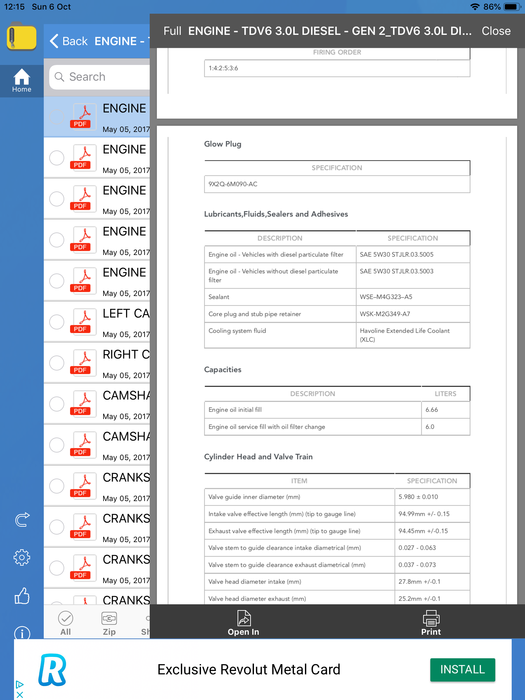
Task: Tap the Search field
Action: [100, 77]
